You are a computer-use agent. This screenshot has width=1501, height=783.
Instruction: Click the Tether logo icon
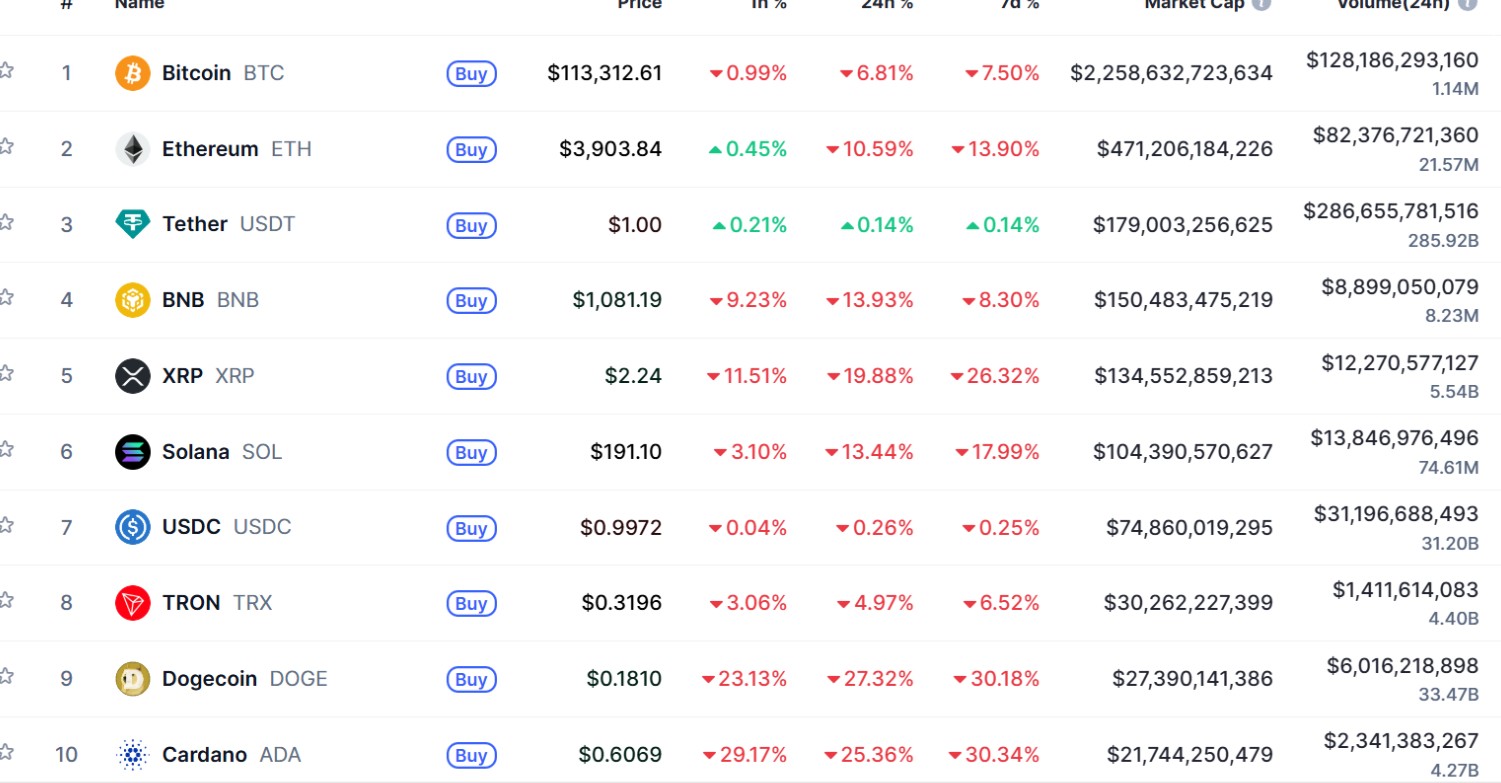[x=133, y=224]
